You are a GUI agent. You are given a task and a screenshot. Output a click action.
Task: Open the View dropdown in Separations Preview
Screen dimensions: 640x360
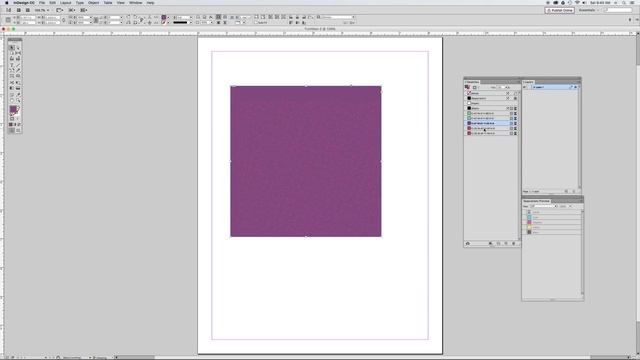[544, 206]
